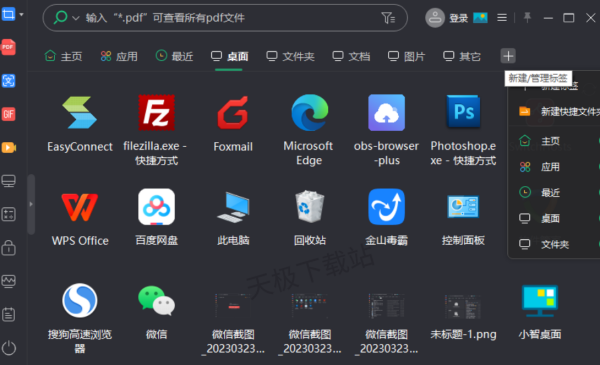Switch to the 文档 tab
600x365 pixels.
point(351,56)
